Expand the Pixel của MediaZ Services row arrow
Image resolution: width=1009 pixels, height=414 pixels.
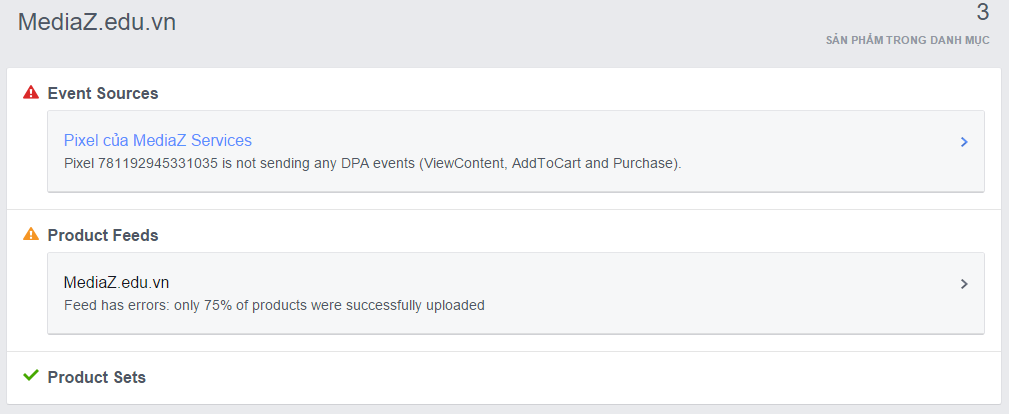(x=964, y=142)
